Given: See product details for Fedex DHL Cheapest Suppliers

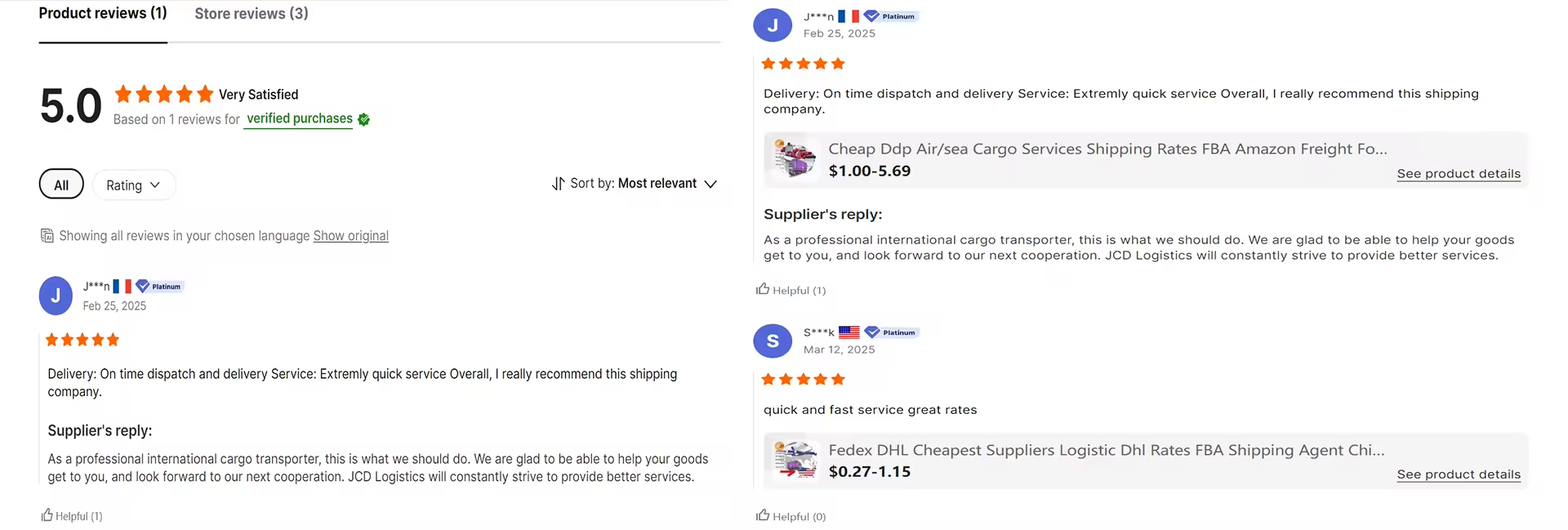Looking at the screenshot, I should tap(1459, 474).
